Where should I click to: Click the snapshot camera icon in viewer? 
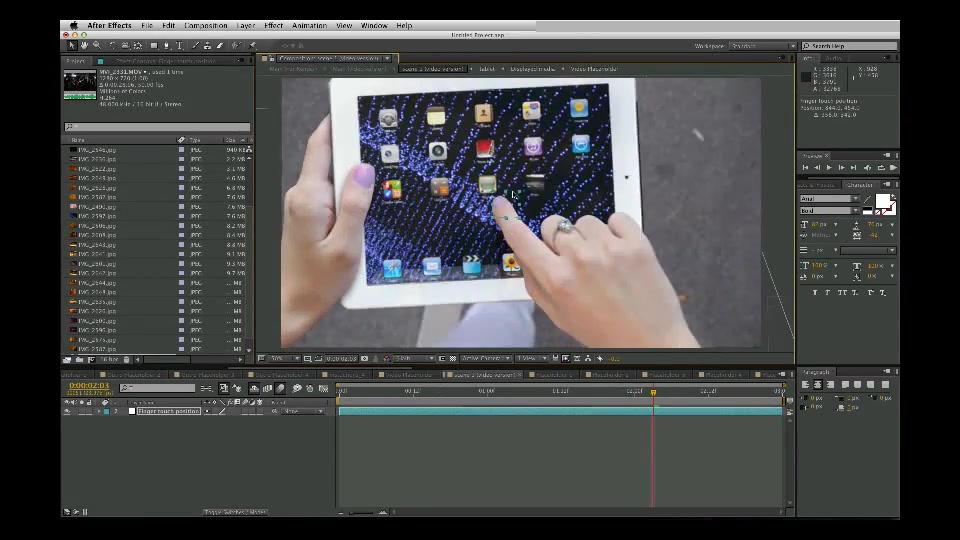coord(365,359)
